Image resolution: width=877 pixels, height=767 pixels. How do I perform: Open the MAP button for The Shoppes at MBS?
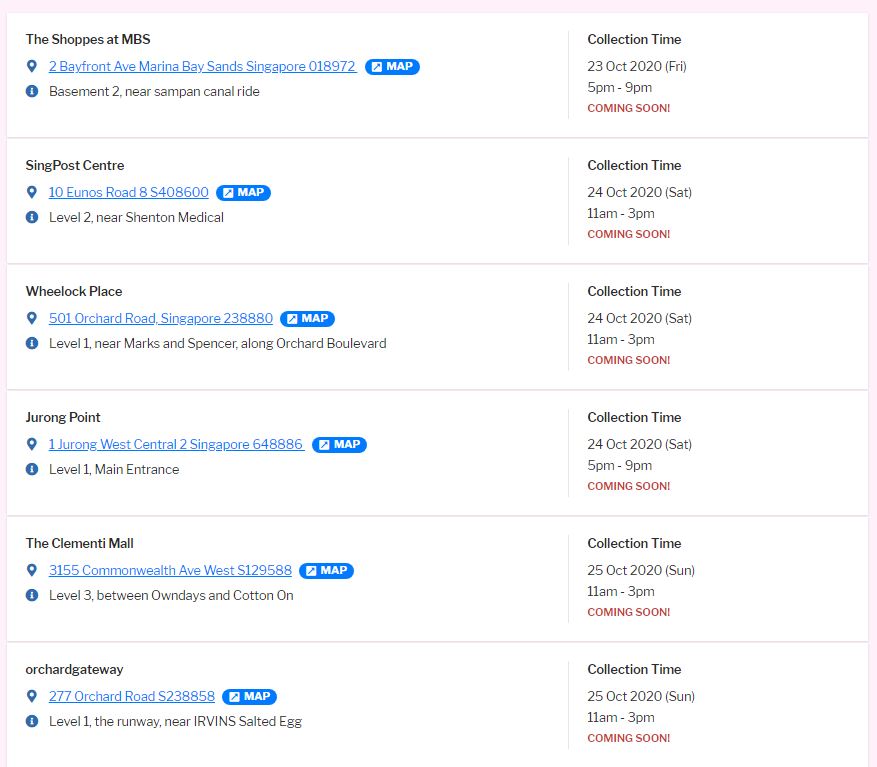392,67
